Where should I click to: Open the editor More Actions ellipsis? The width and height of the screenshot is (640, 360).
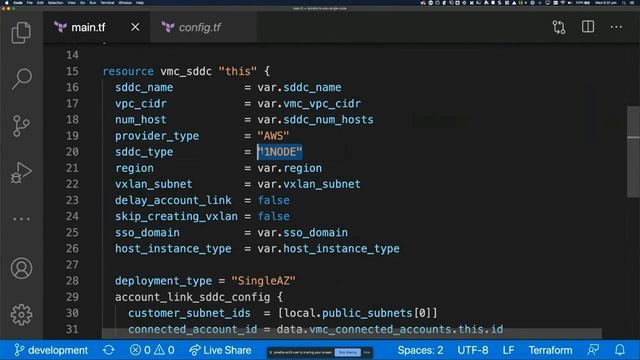tap(616, 27)
